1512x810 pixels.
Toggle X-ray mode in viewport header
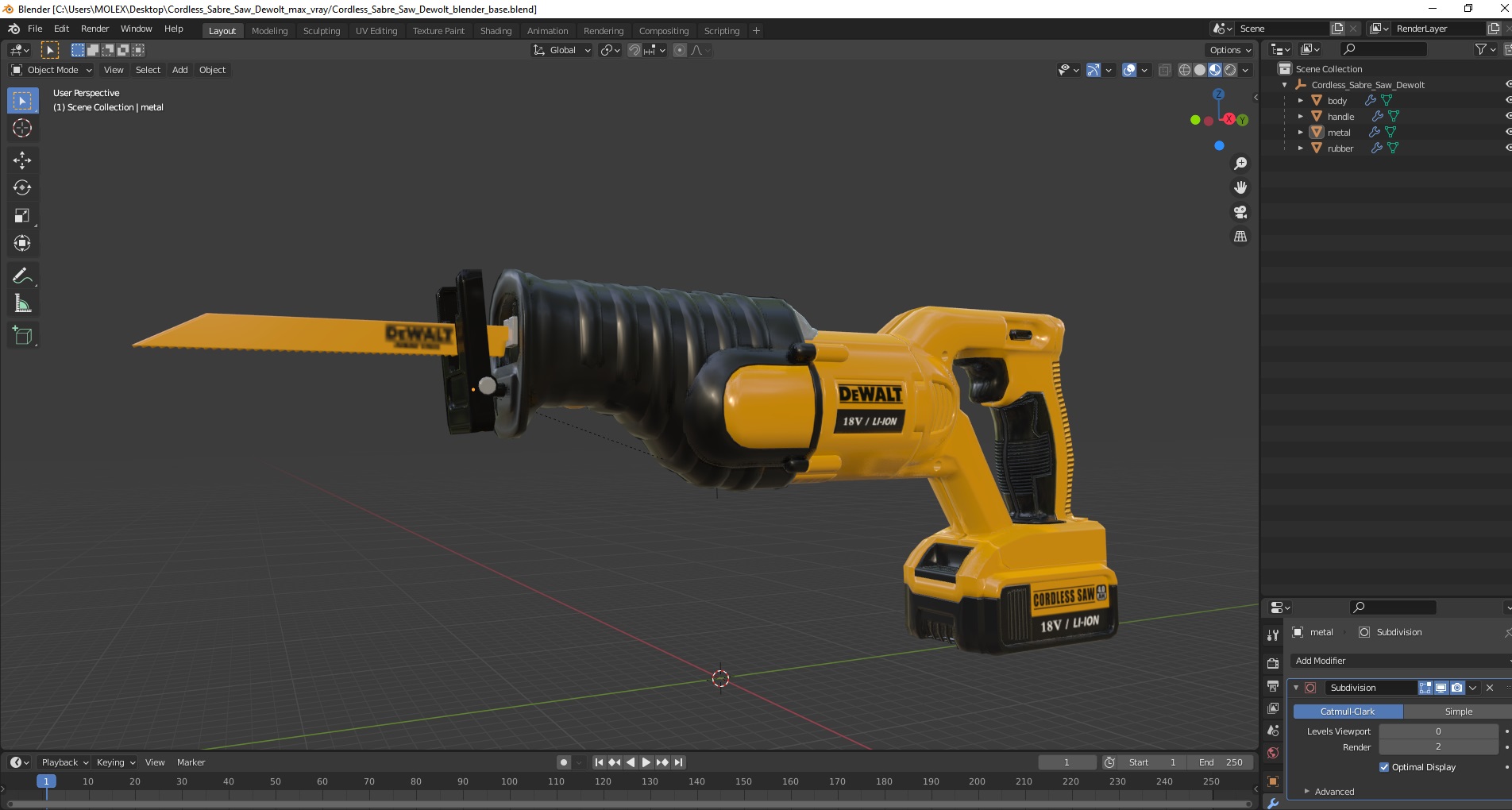point(1164,70)
